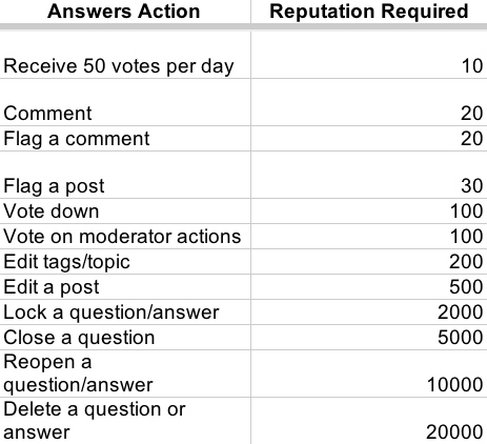Select the reputation value 500 cell
The image size is (487, 444).
pos(369,287)
